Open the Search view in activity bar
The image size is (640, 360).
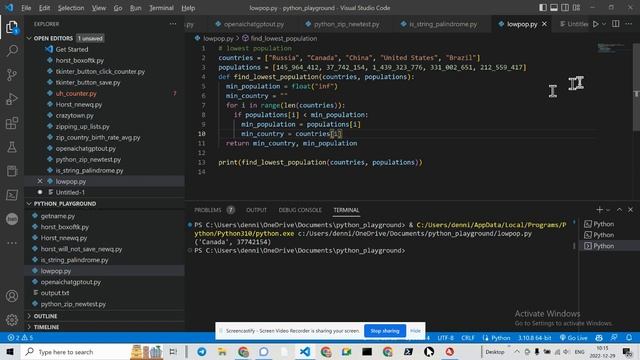point(12,51)
